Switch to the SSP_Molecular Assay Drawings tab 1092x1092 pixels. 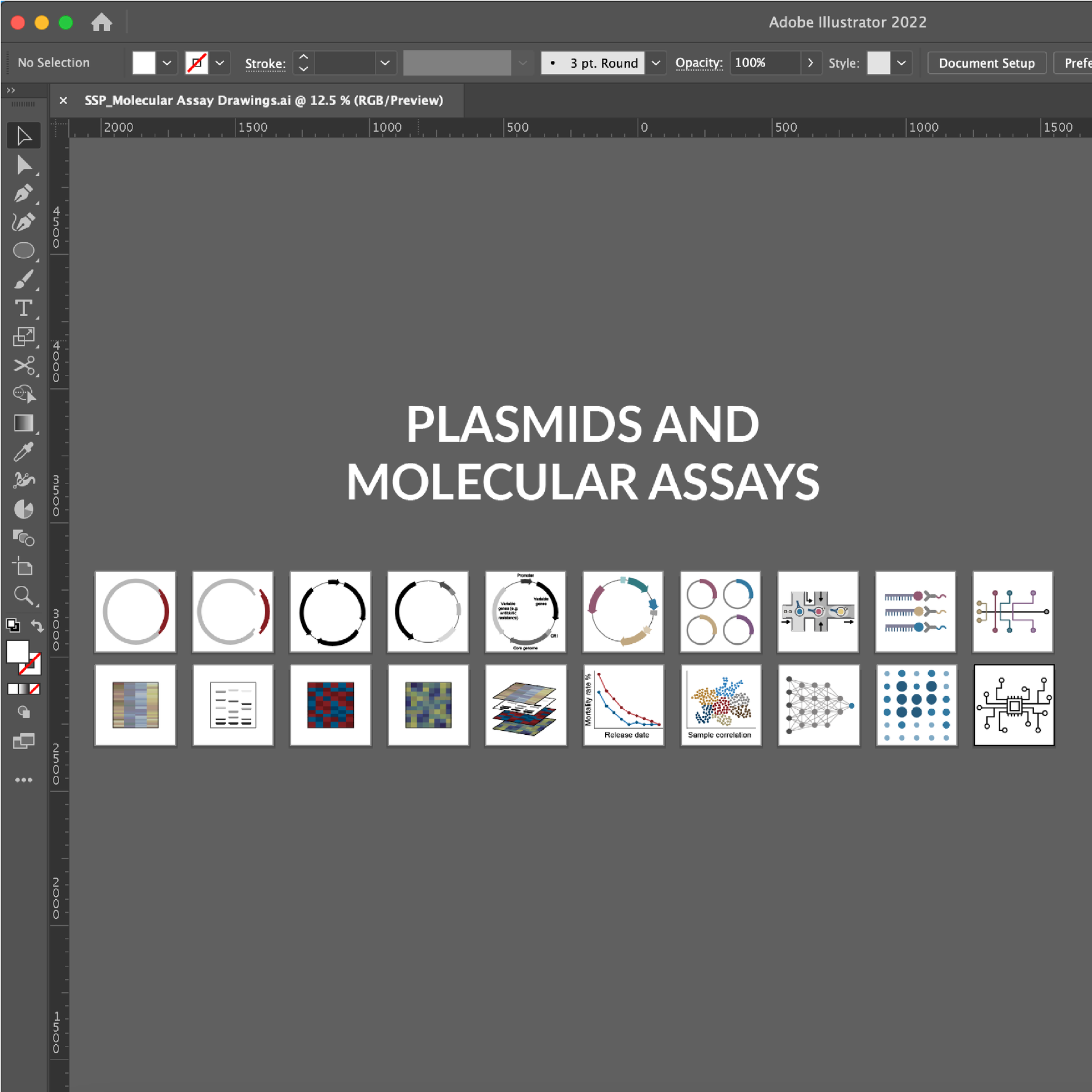click(x=262, y=100)
